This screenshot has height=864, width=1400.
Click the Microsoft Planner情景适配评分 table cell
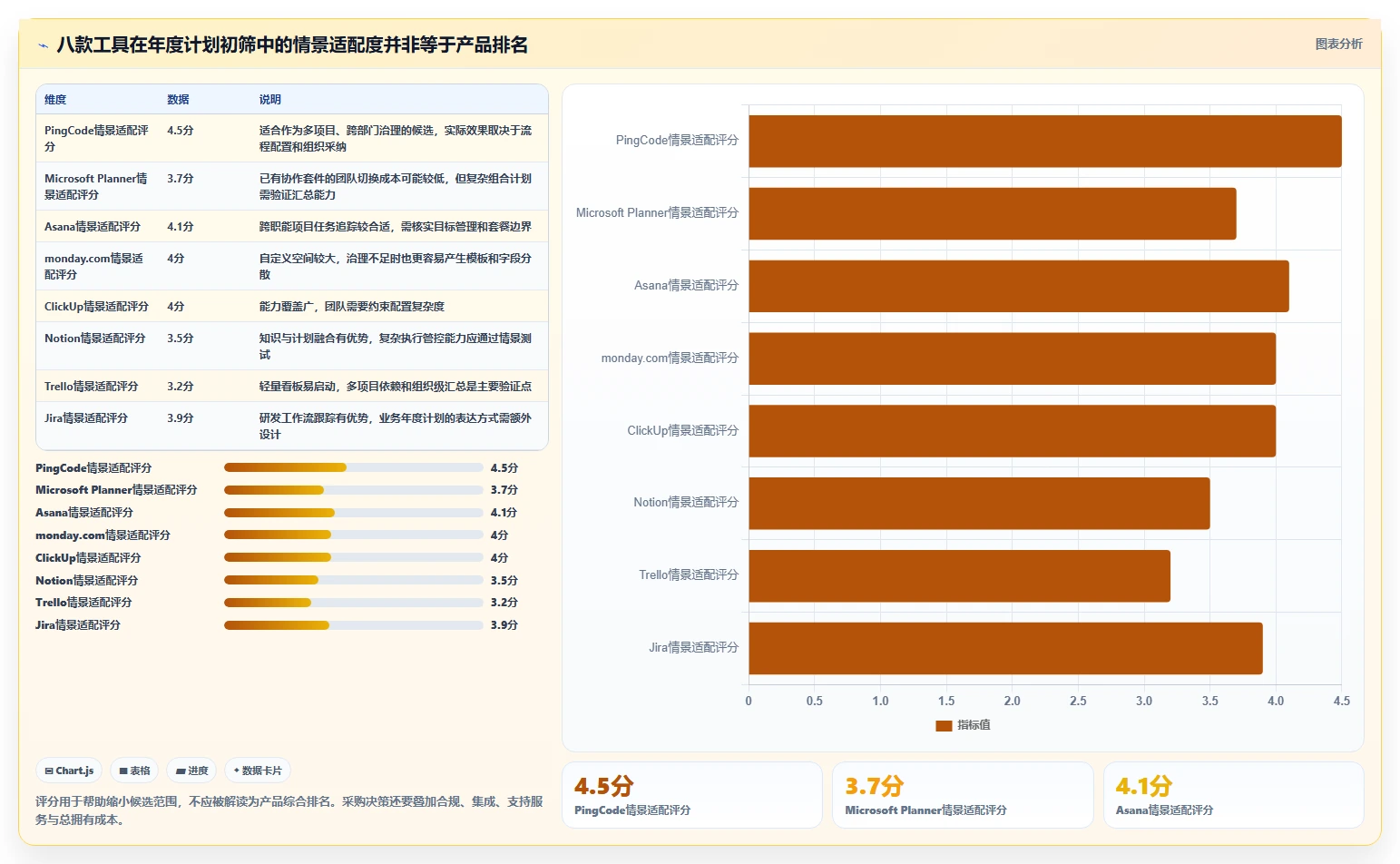(x=97, y=187)
